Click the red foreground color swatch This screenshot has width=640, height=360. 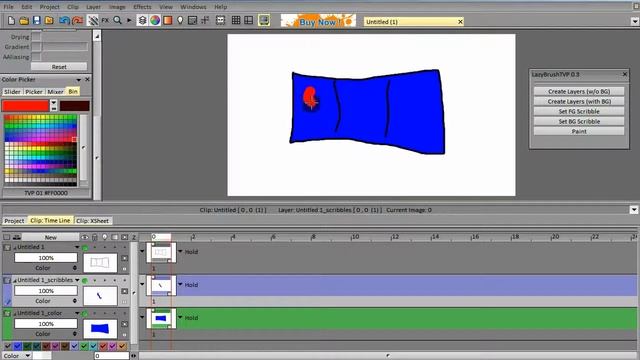(x=25, y=106)
